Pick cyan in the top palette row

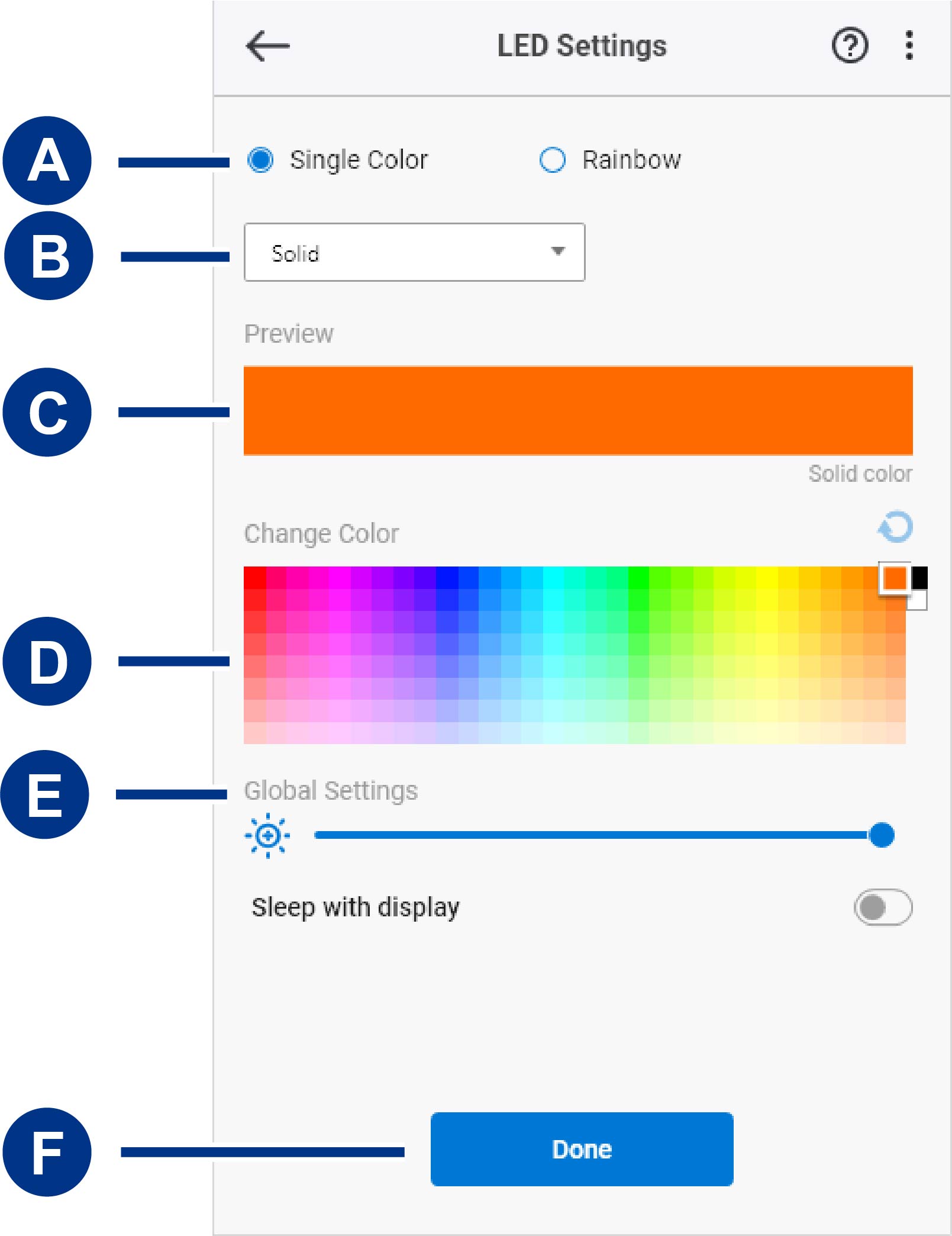[x=553, y=577]
